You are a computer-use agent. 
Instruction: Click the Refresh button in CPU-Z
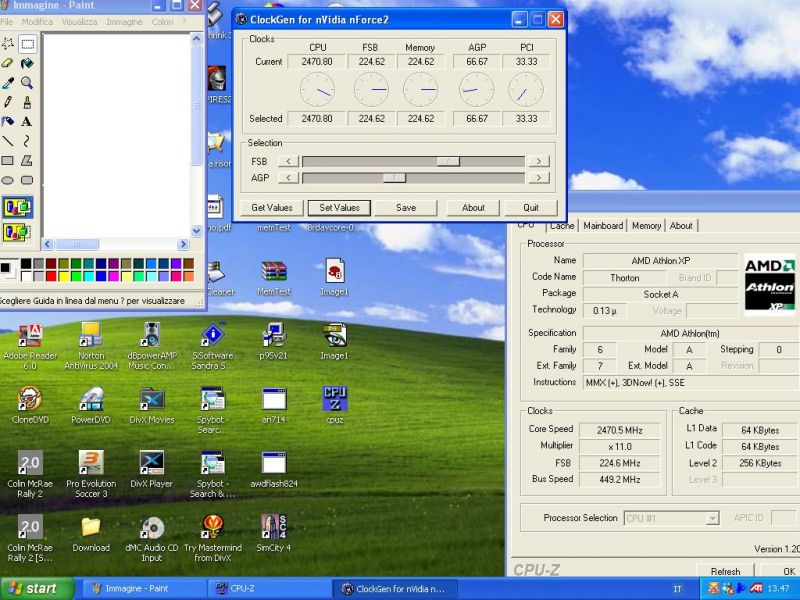pyautogui.click(x=725, y=571)
